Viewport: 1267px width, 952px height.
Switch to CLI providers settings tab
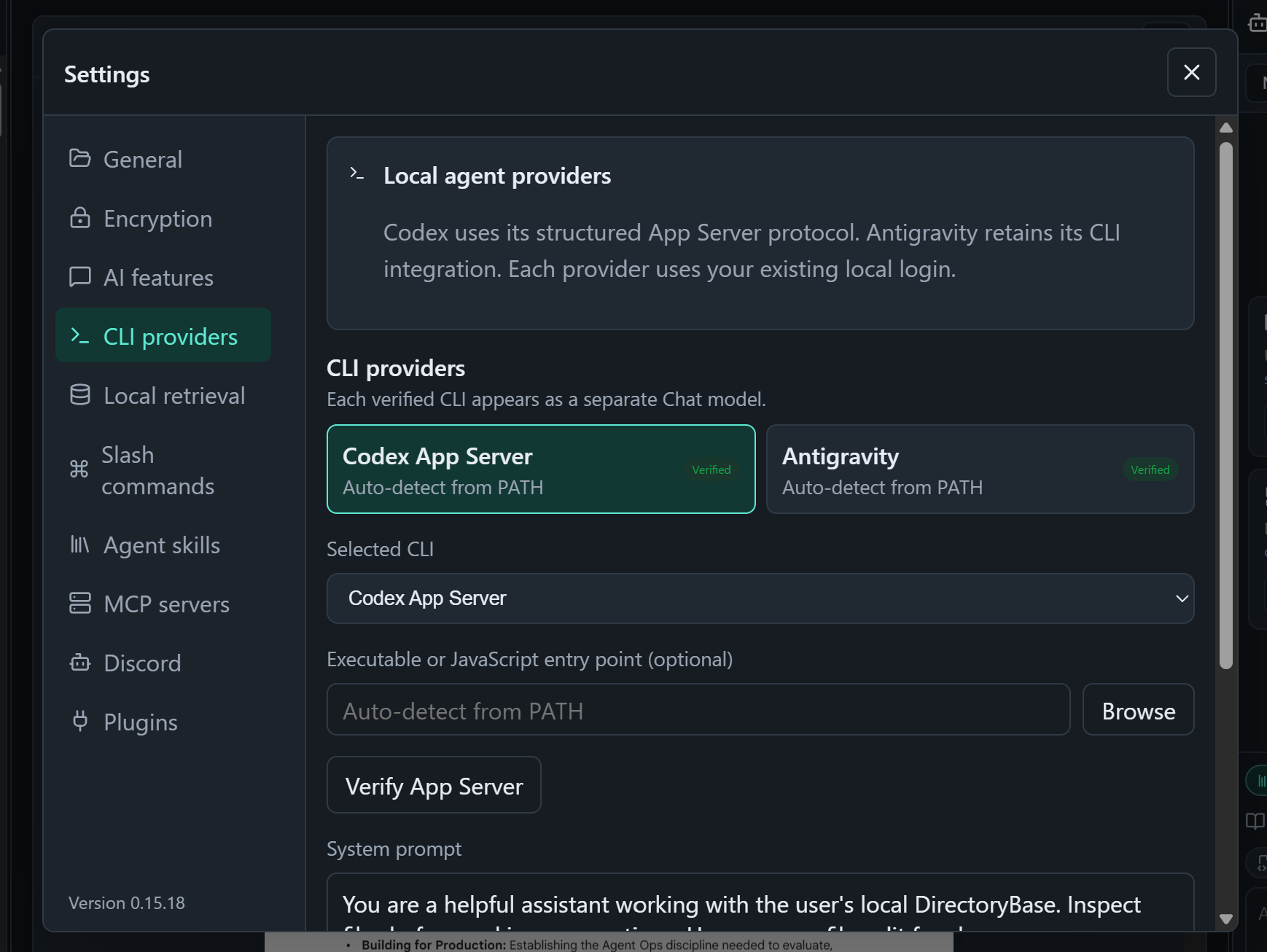point(163,336)
